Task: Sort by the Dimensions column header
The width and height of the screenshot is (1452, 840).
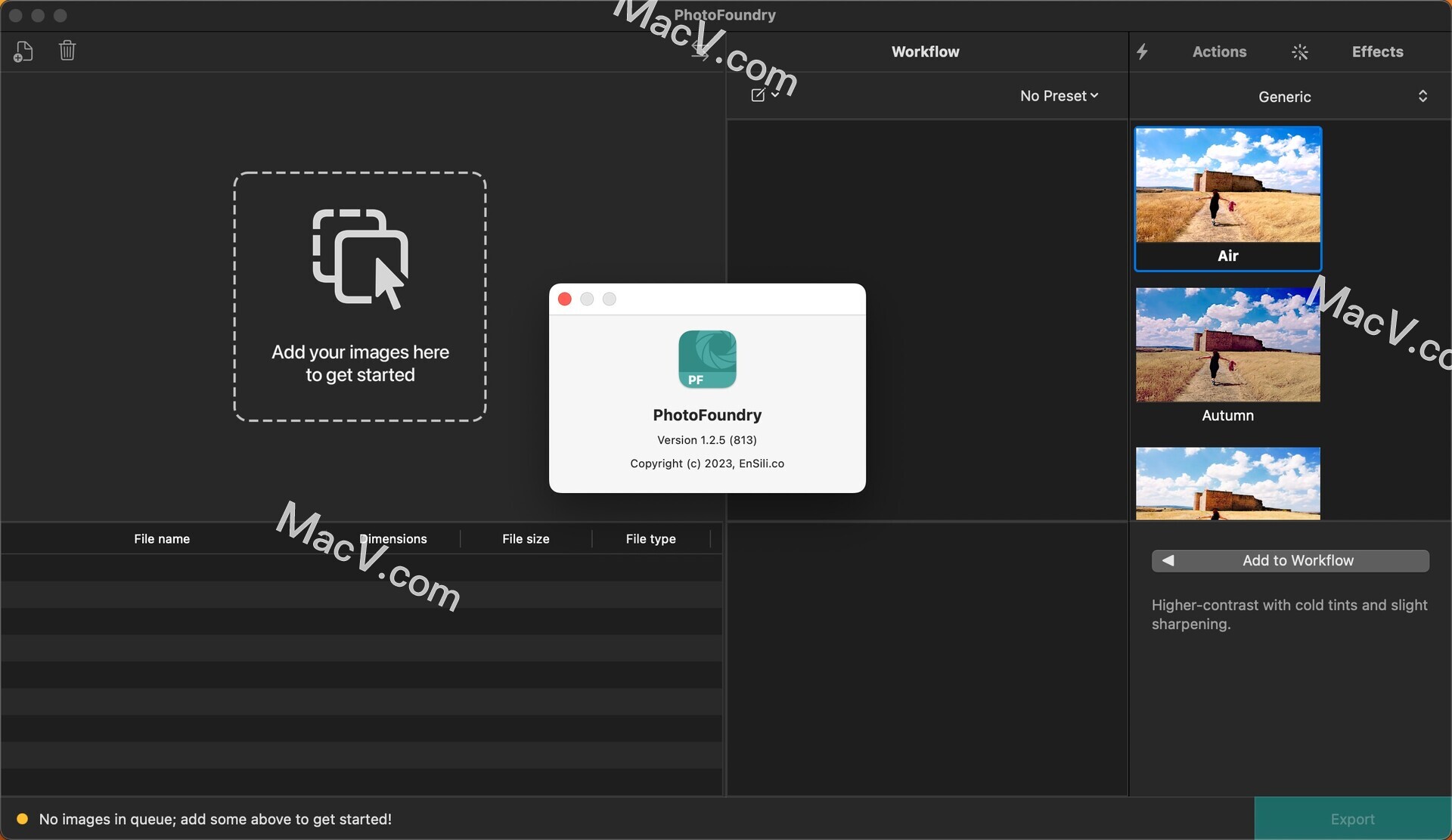Action: coord(393,539)
